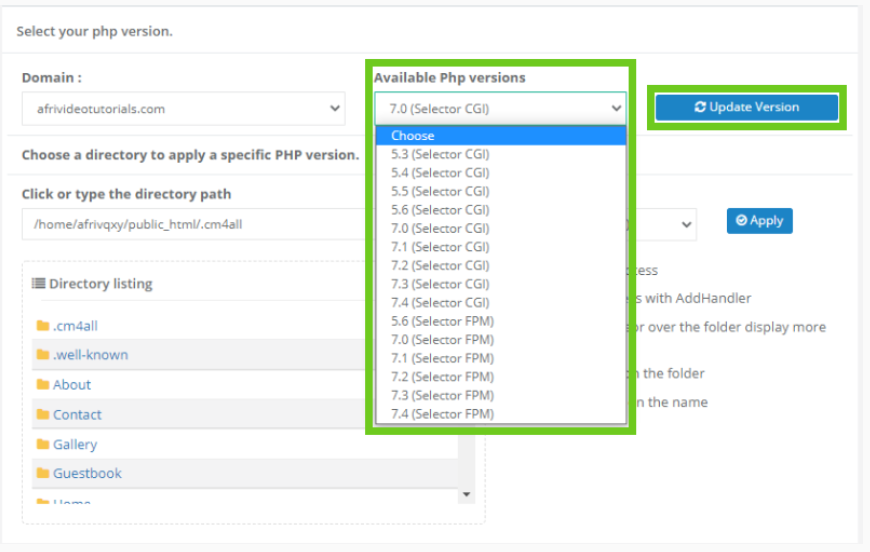Click the .well-known folder icon
Image resolution: width=870 pixels, height=552 pixels.
[x=43, y=355]
